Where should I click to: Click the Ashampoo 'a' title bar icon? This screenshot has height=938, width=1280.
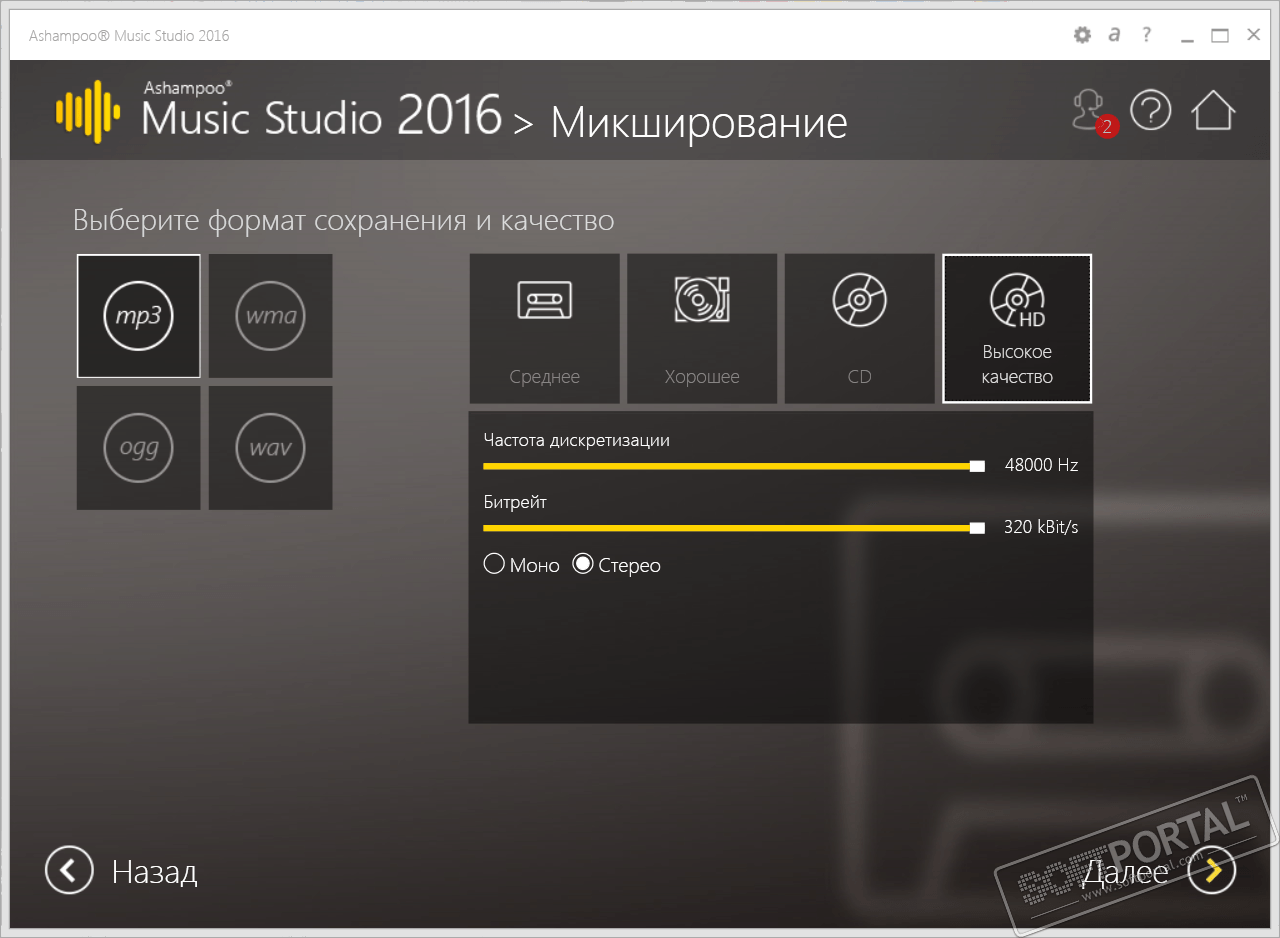(x=1115, y=35)
